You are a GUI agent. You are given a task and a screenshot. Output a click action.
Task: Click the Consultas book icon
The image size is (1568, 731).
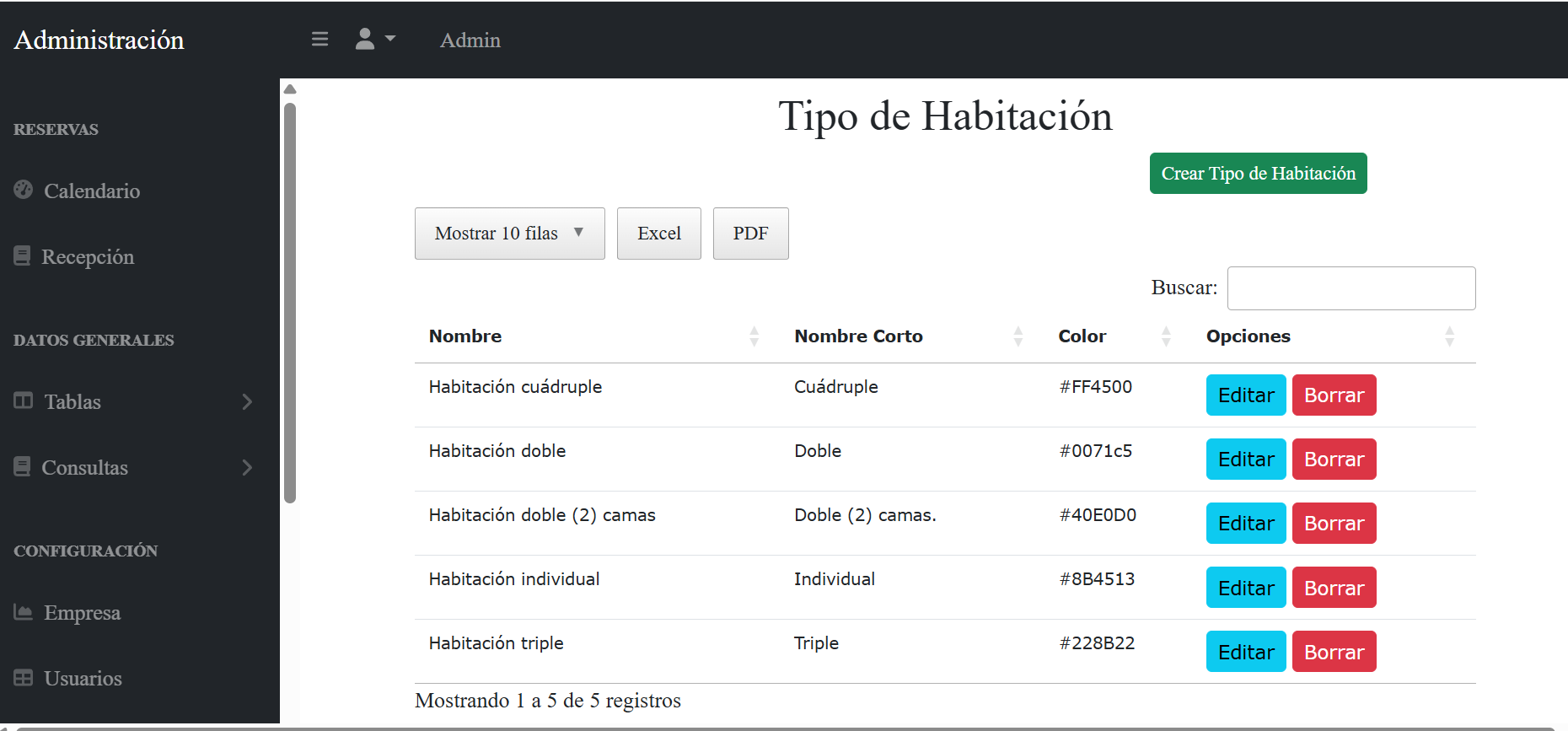coord(23,466)
